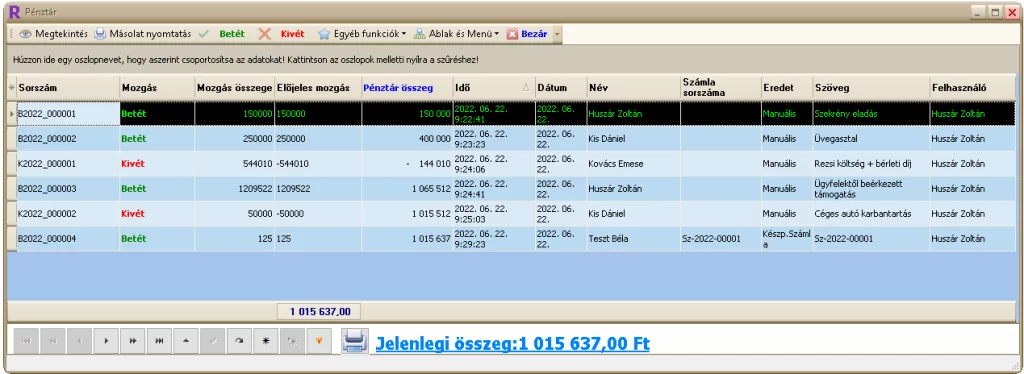Click the 1209522 Mozgás összege amount cell
This screenshot has height=374, width=1024.
[x=234, y=189]
